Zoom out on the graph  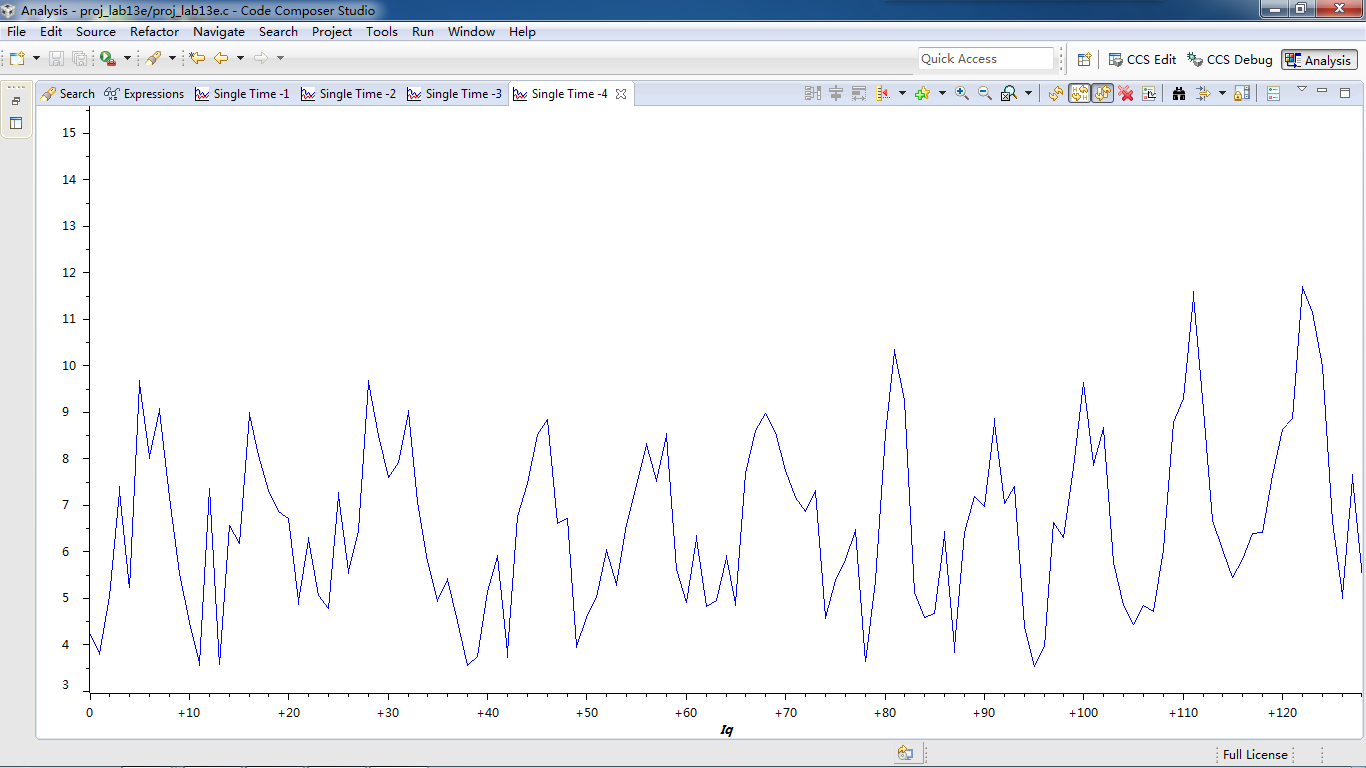[x=985, y=93]
